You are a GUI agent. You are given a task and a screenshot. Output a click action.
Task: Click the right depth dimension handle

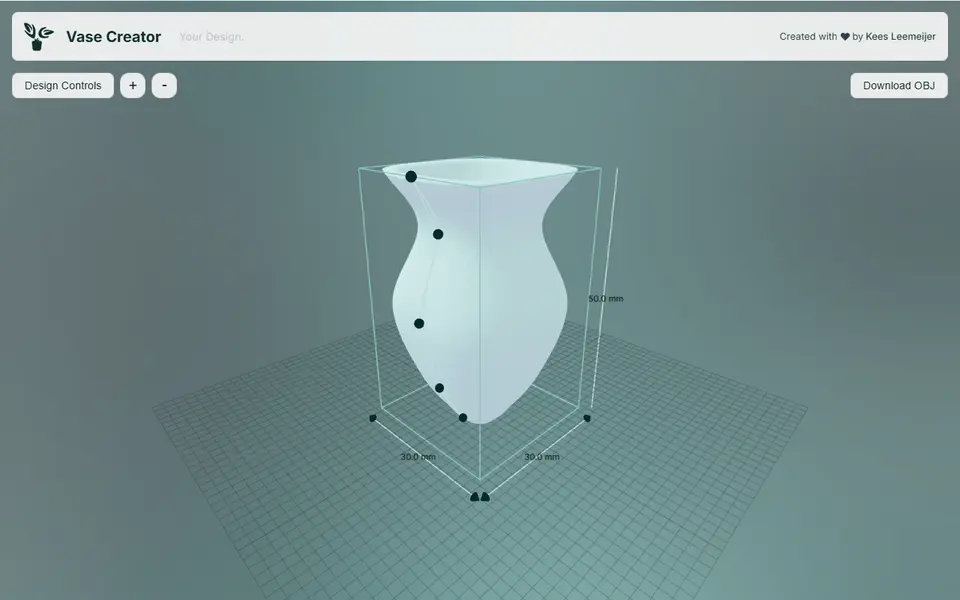(x=587, y=418)
